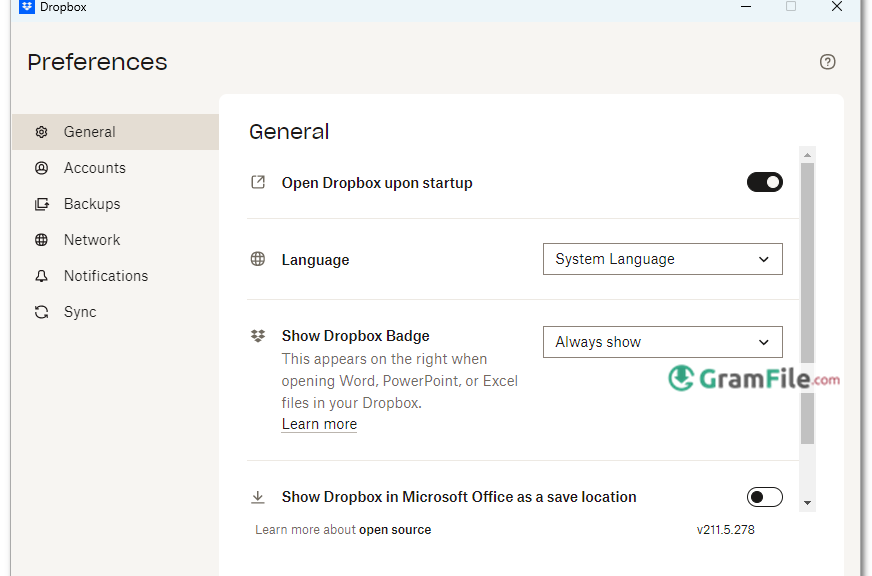Click the Accounts person icon in sidebar

coord(41,168)
